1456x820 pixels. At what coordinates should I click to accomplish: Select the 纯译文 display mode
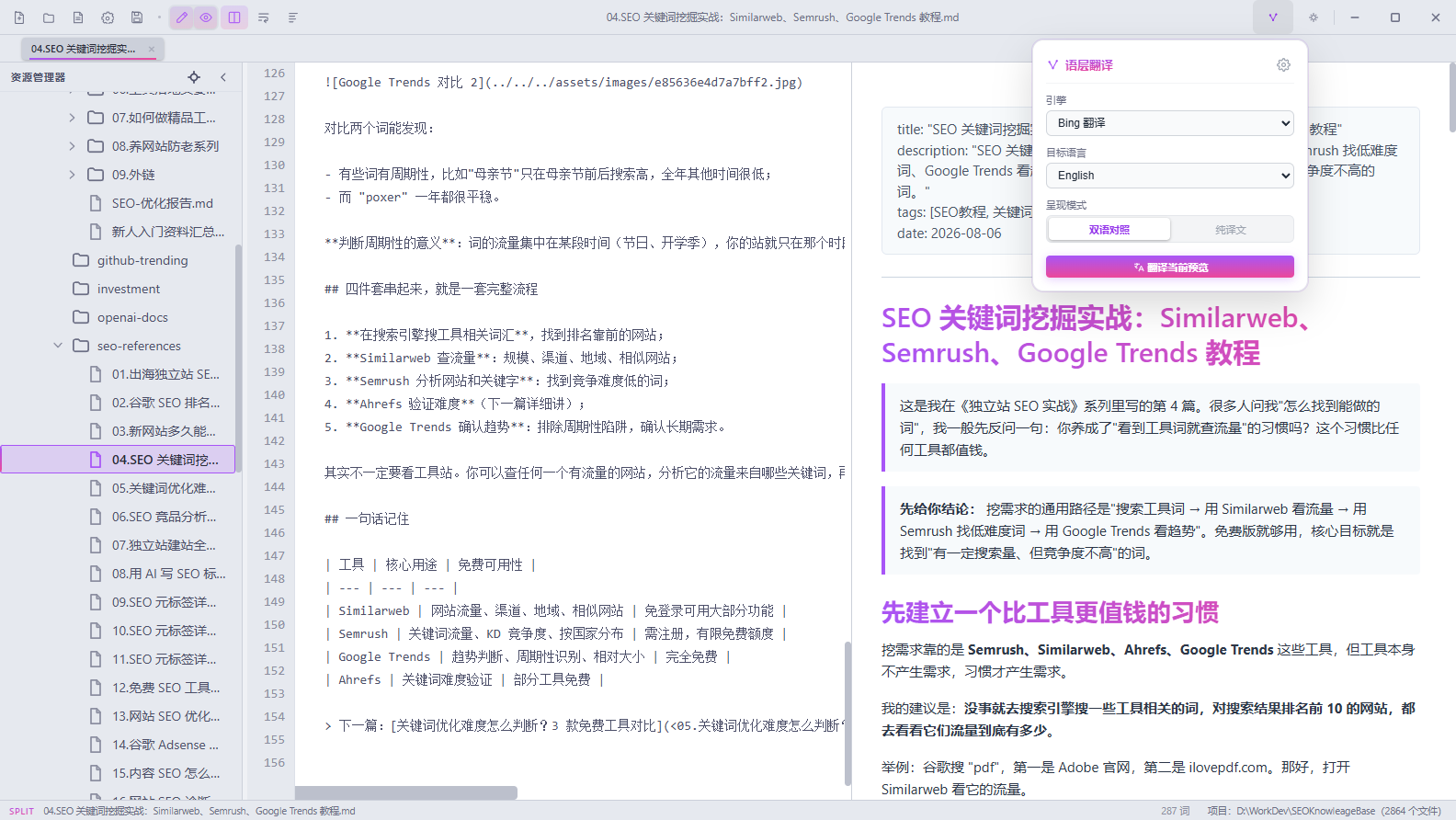[1231, 230]
